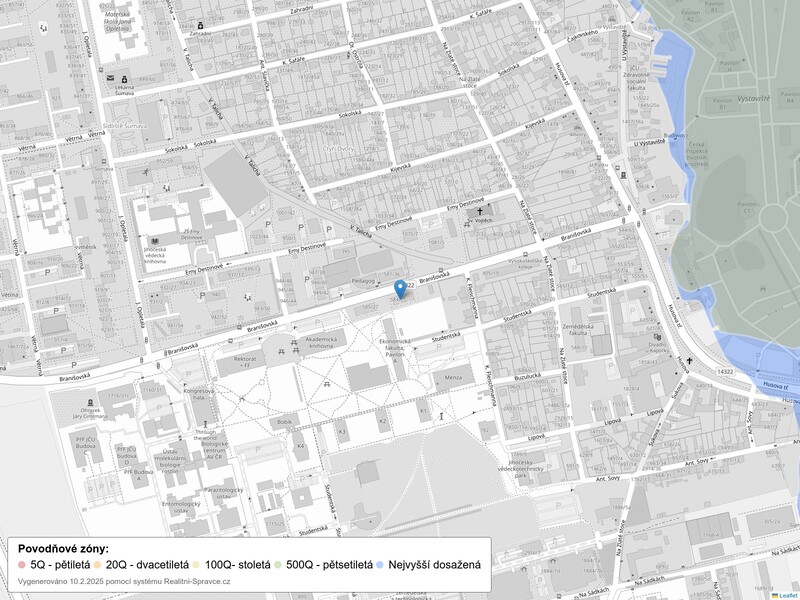
Task: Click the red 5Q pětiletá legend dot
Action: pos(22,565)
